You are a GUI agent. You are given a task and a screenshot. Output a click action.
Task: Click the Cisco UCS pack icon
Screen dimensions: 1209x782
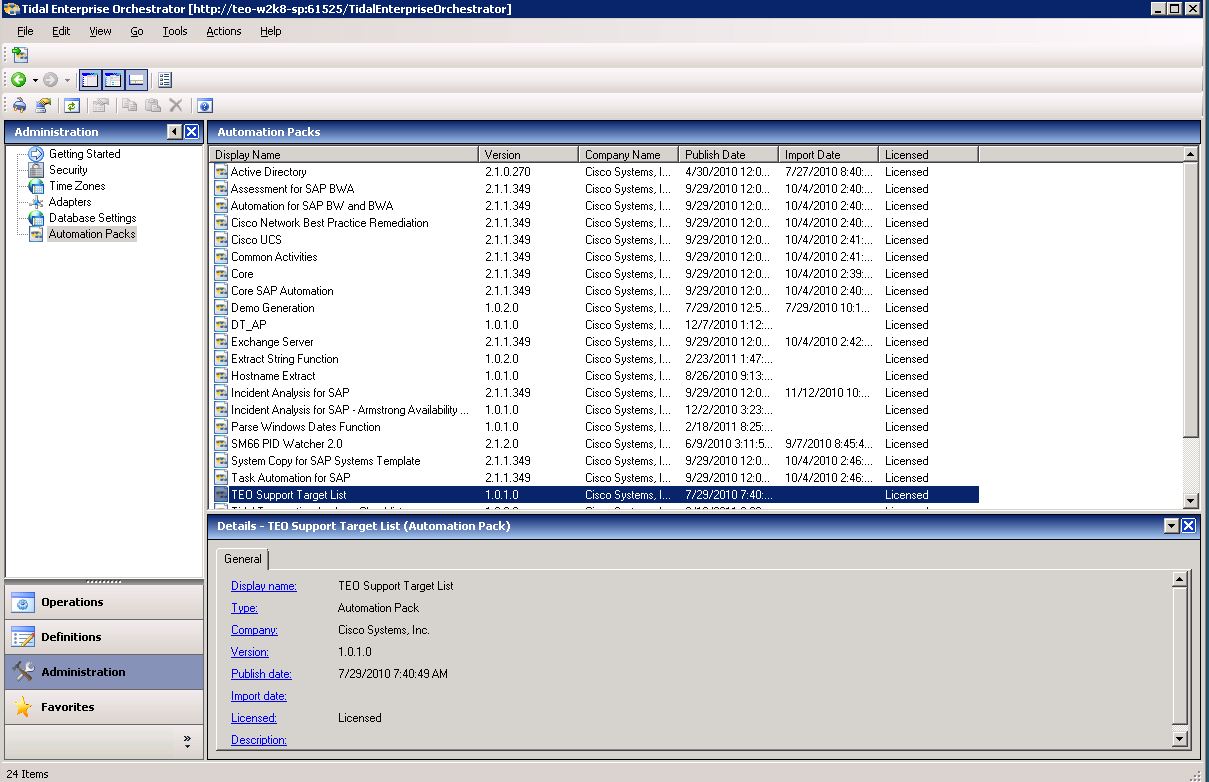pyautogui.click(x=221, y=240)
